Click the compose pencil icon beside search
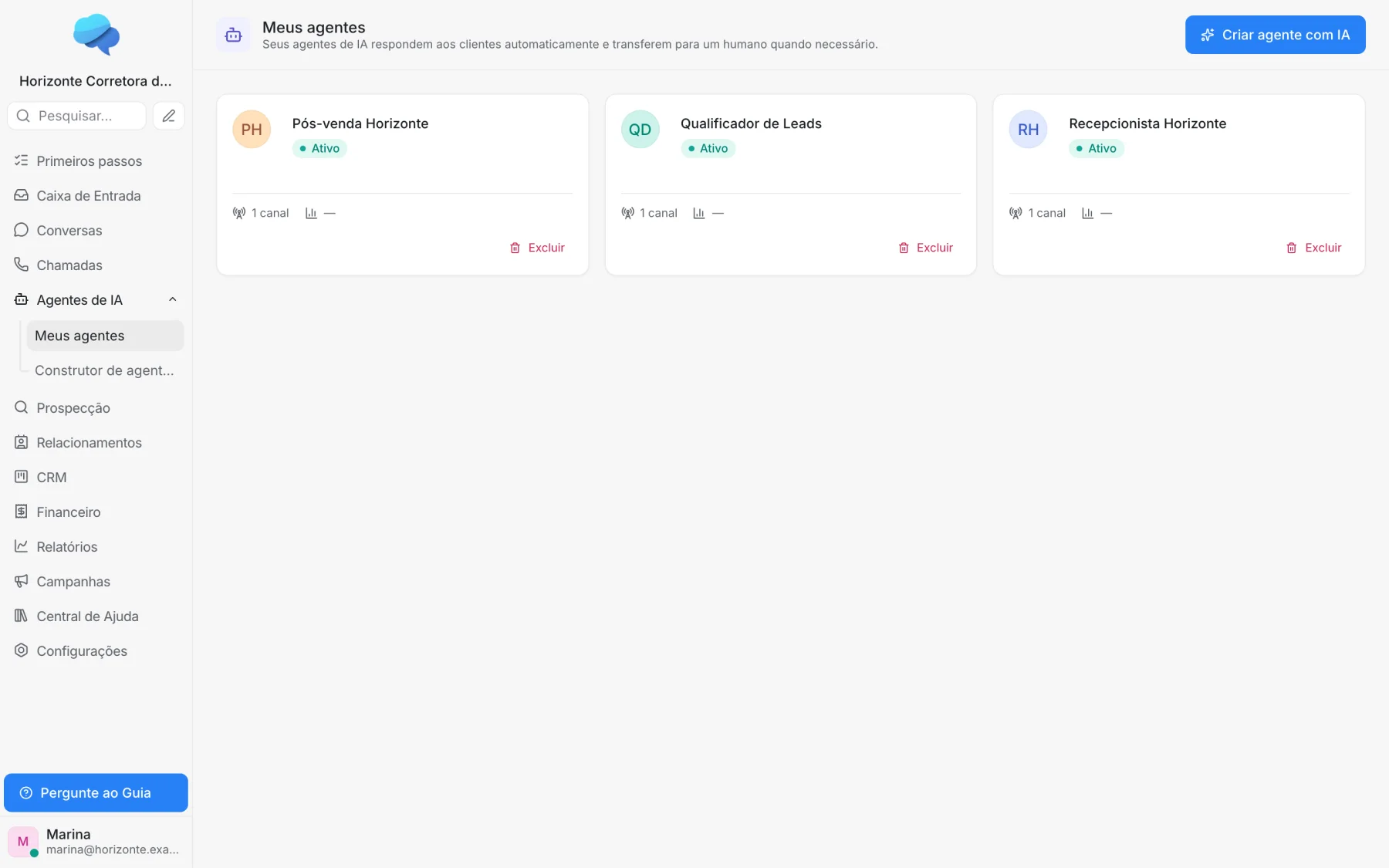Screen dimensions: 1389x868 pos(168,116)
